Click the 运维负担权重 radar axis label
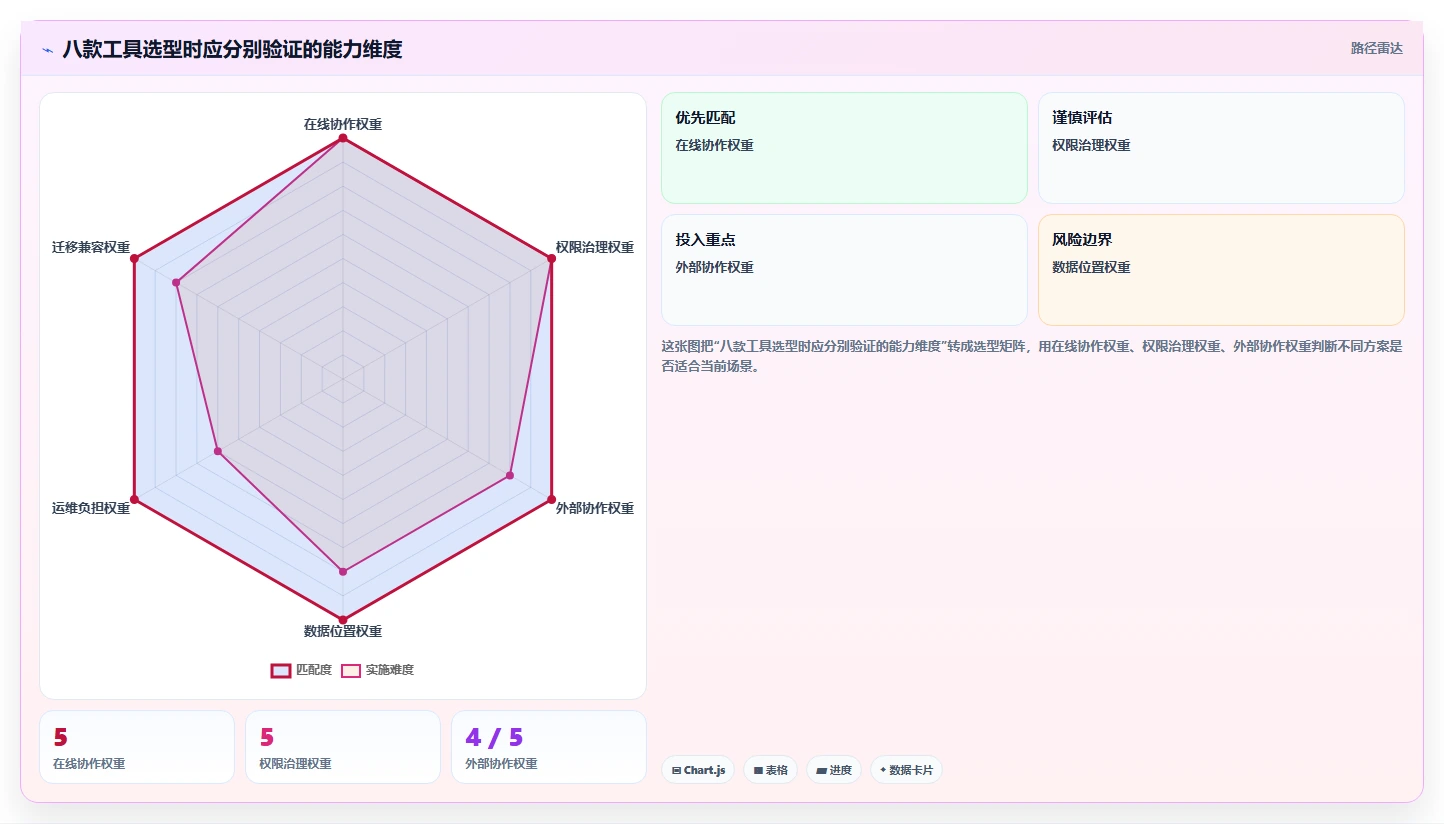1444x824 pixels. pos(91,508)
